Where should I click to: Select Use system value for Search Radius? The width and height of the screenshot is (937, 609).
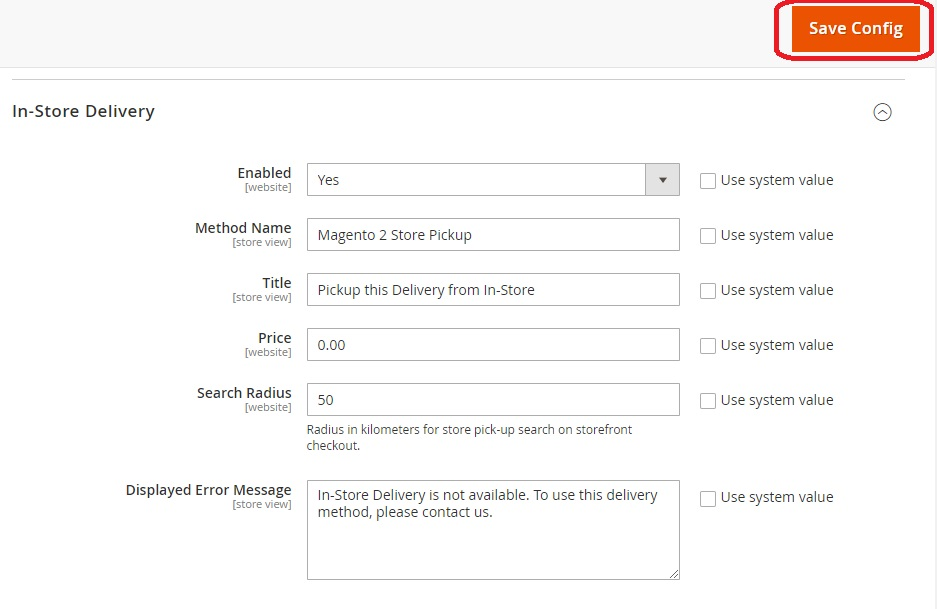coord(708,401)
